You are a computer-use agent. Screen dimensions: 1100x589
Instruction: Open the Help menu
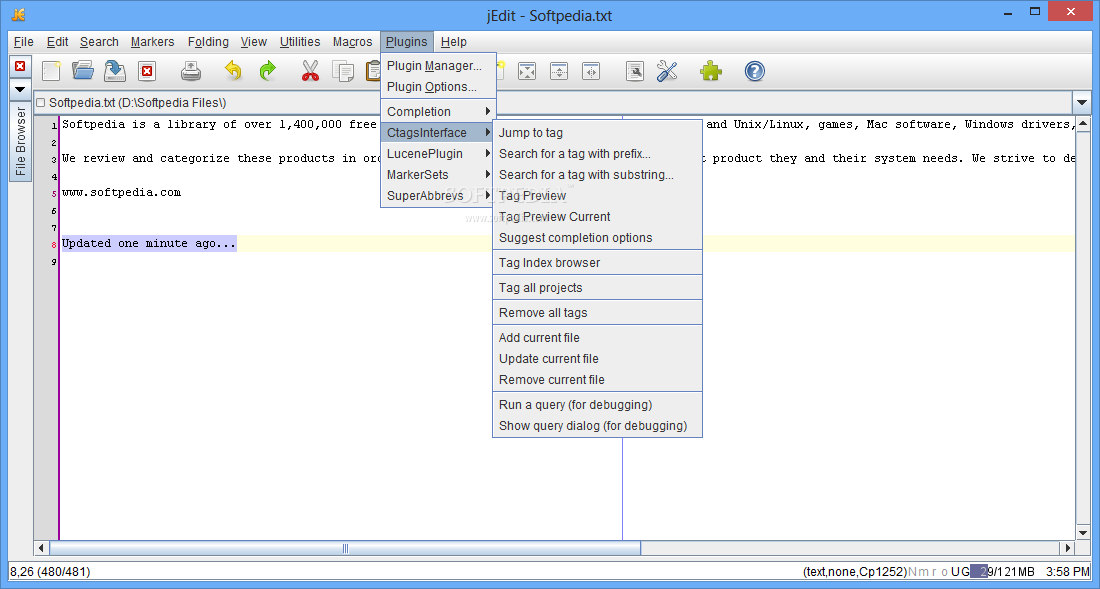pos(454,42)
